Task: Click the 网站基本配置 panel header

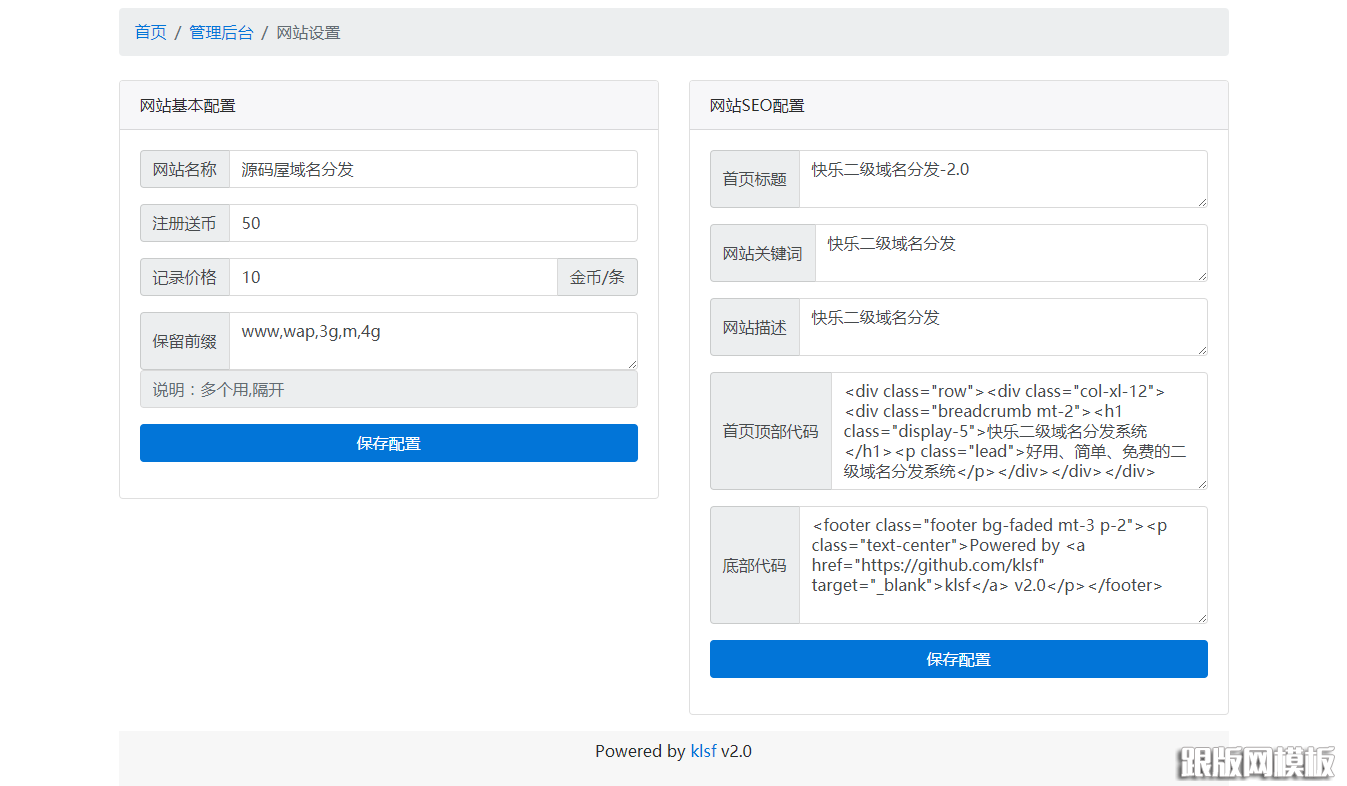Action: (x=187, y=105)
